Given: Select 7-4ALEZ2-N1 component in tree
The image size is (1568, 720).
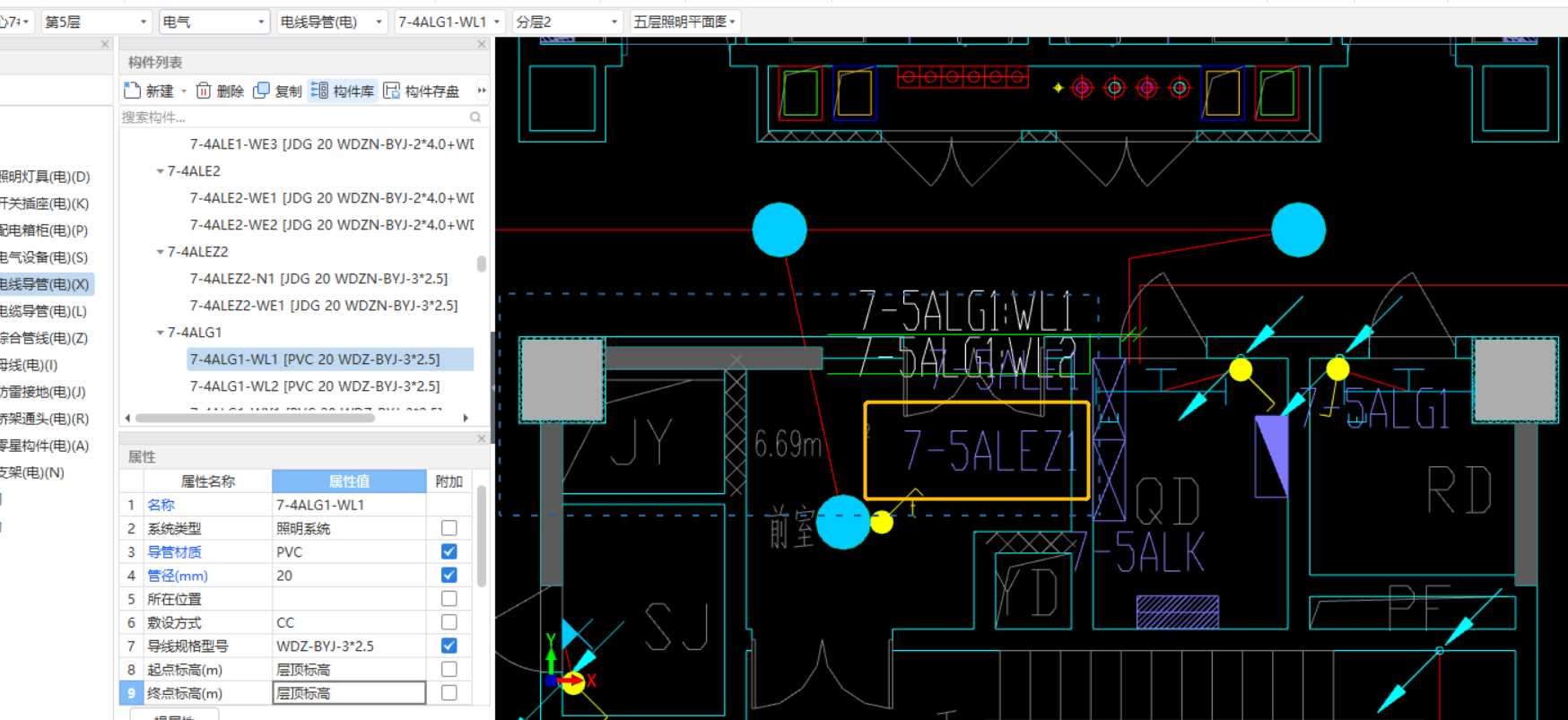Looking at the screenshot, I should click(x=318, y=279).
